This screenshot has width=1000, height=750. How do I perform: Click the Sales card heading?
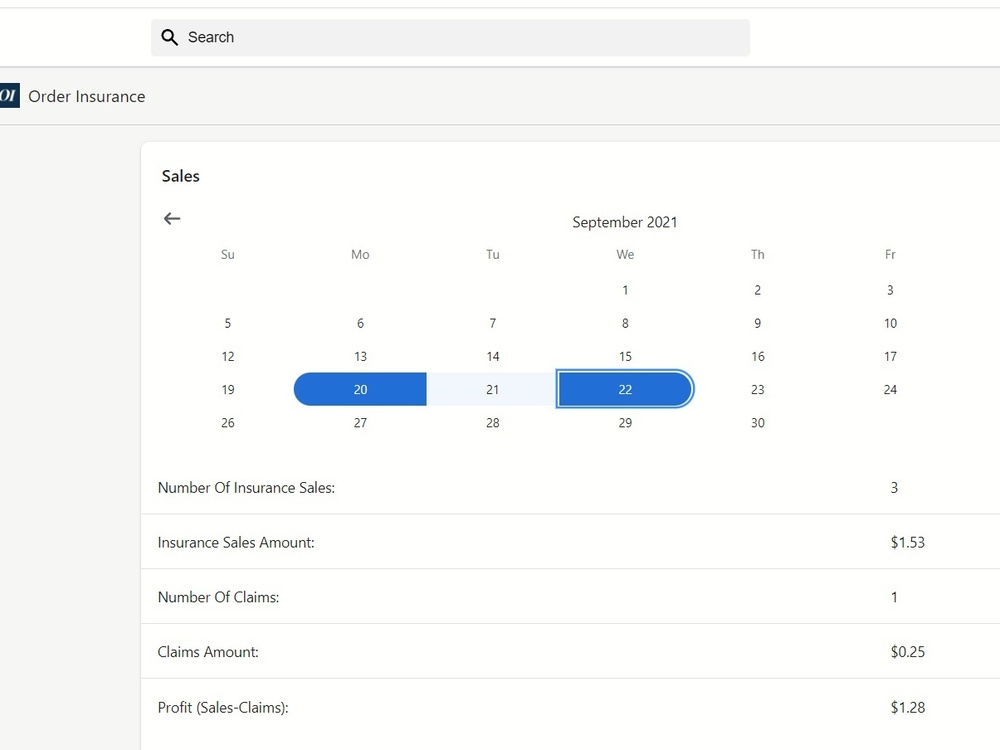180,176
